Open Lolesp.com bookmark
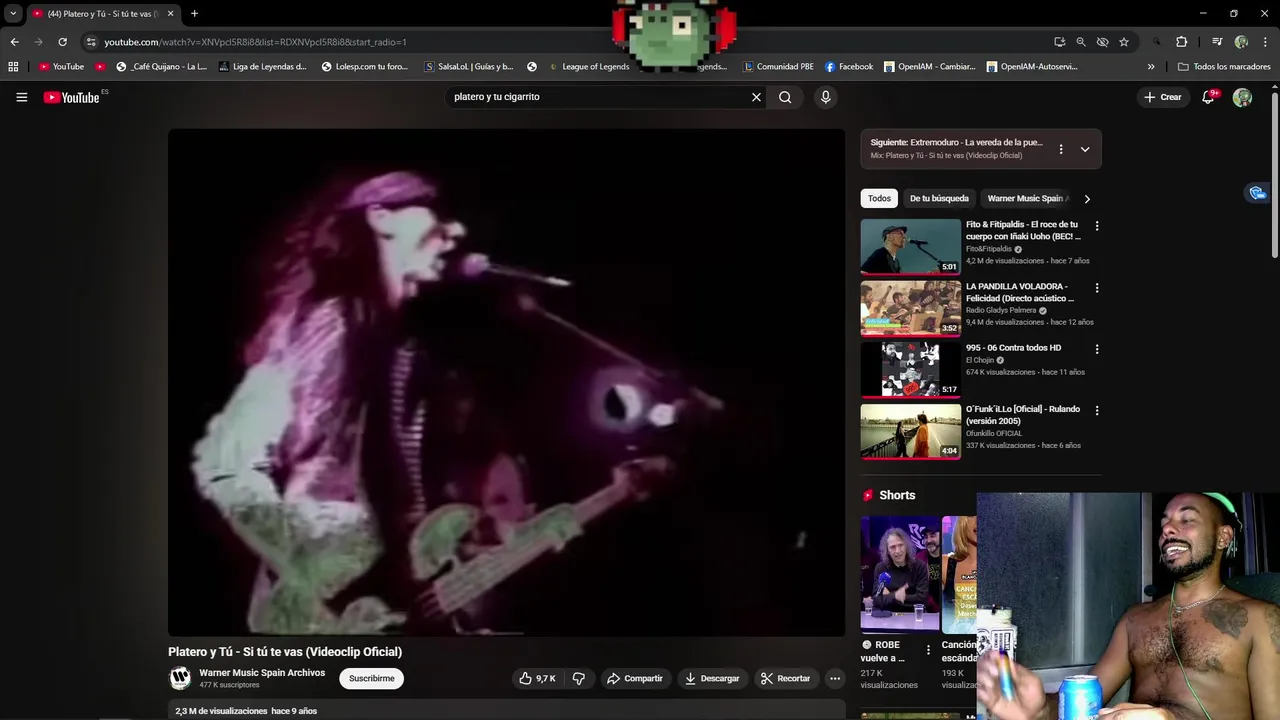 coord(364,67)
